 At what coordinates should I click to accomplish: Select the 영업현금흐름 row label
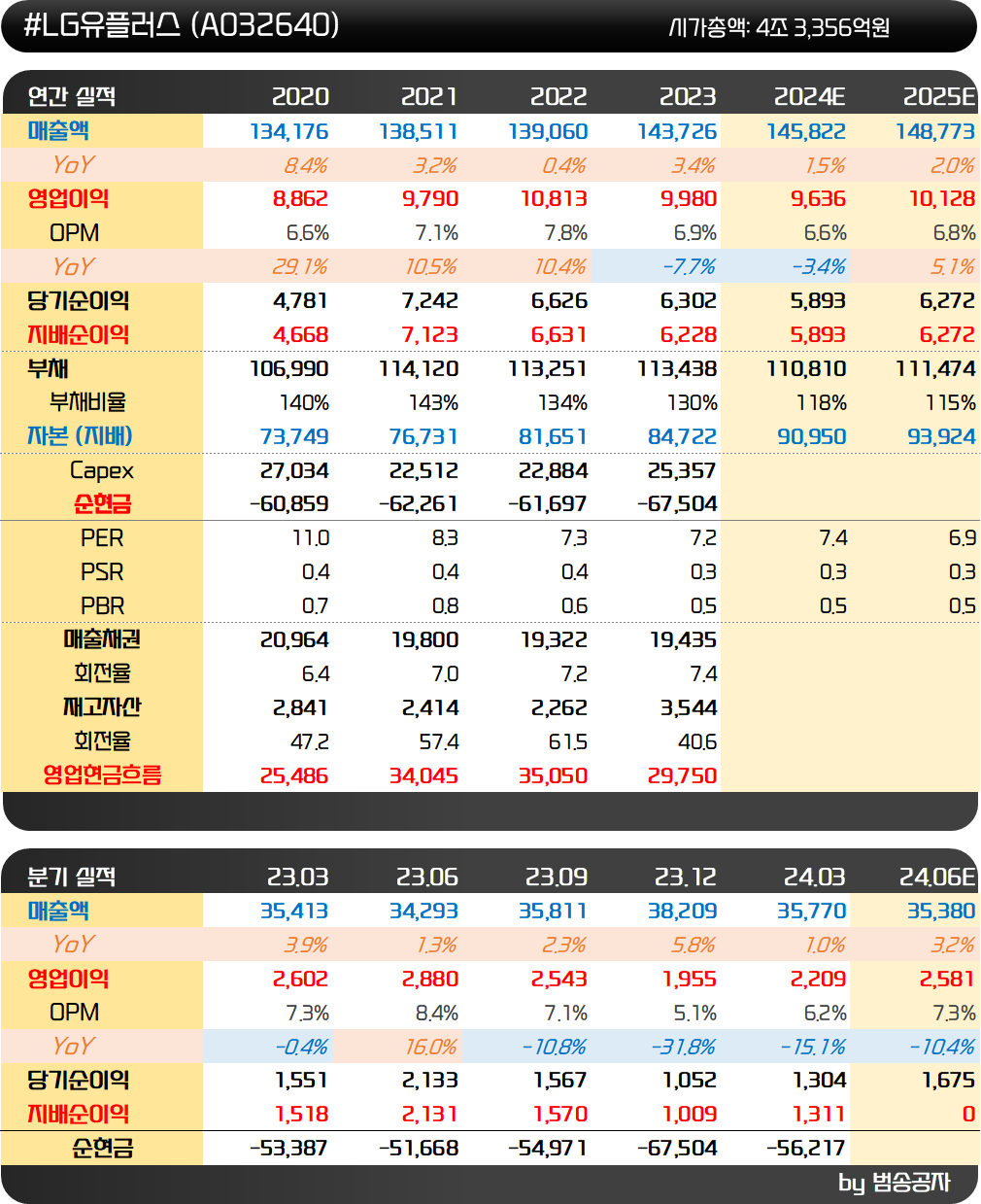102,774
